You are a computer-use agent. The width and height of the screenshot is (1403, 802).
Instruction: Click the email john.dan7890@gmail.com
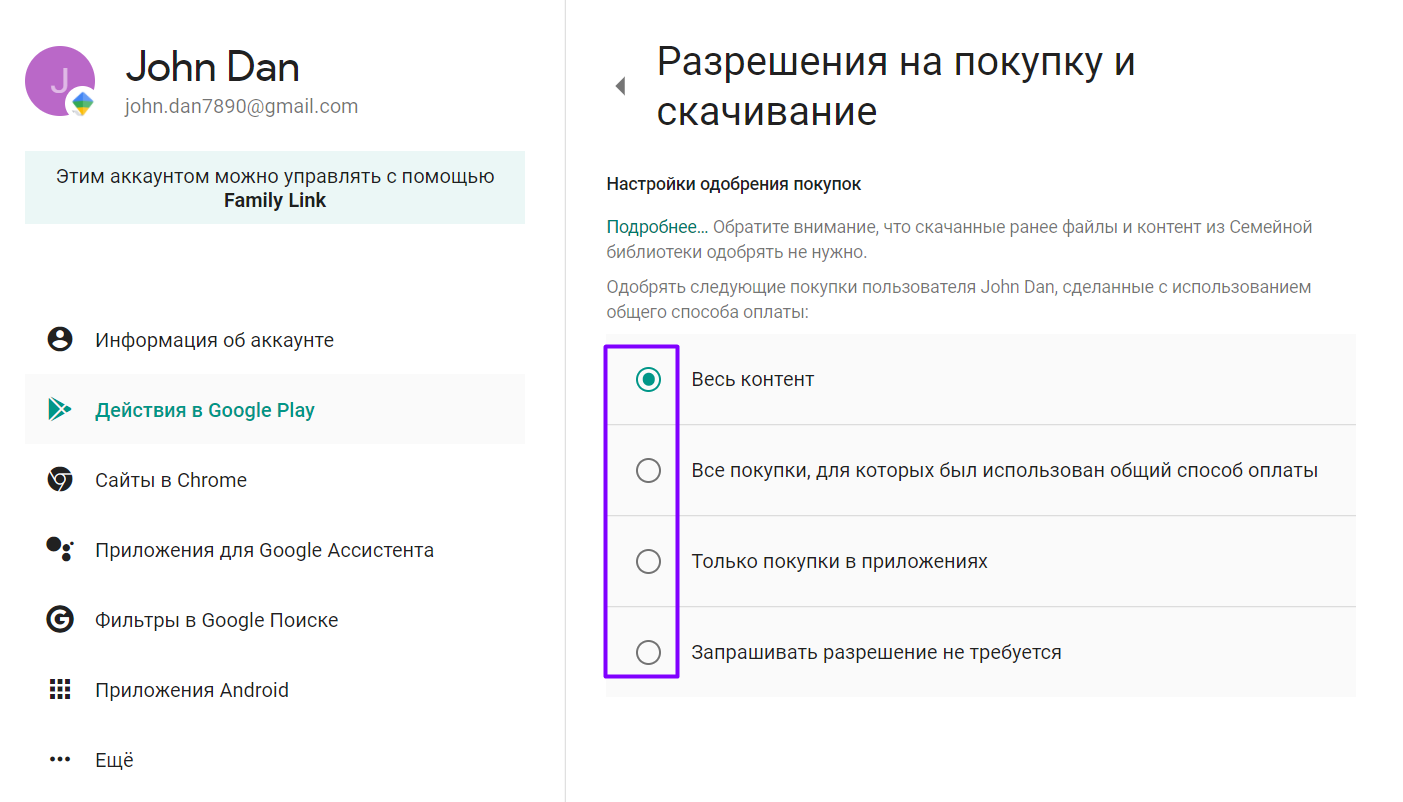coord(241,106)
